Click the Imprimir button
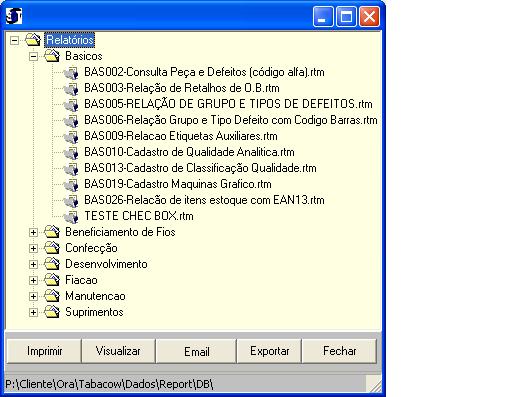Viewport: 513px width, 397px height. pyautogui.click(x=44, y=351)
